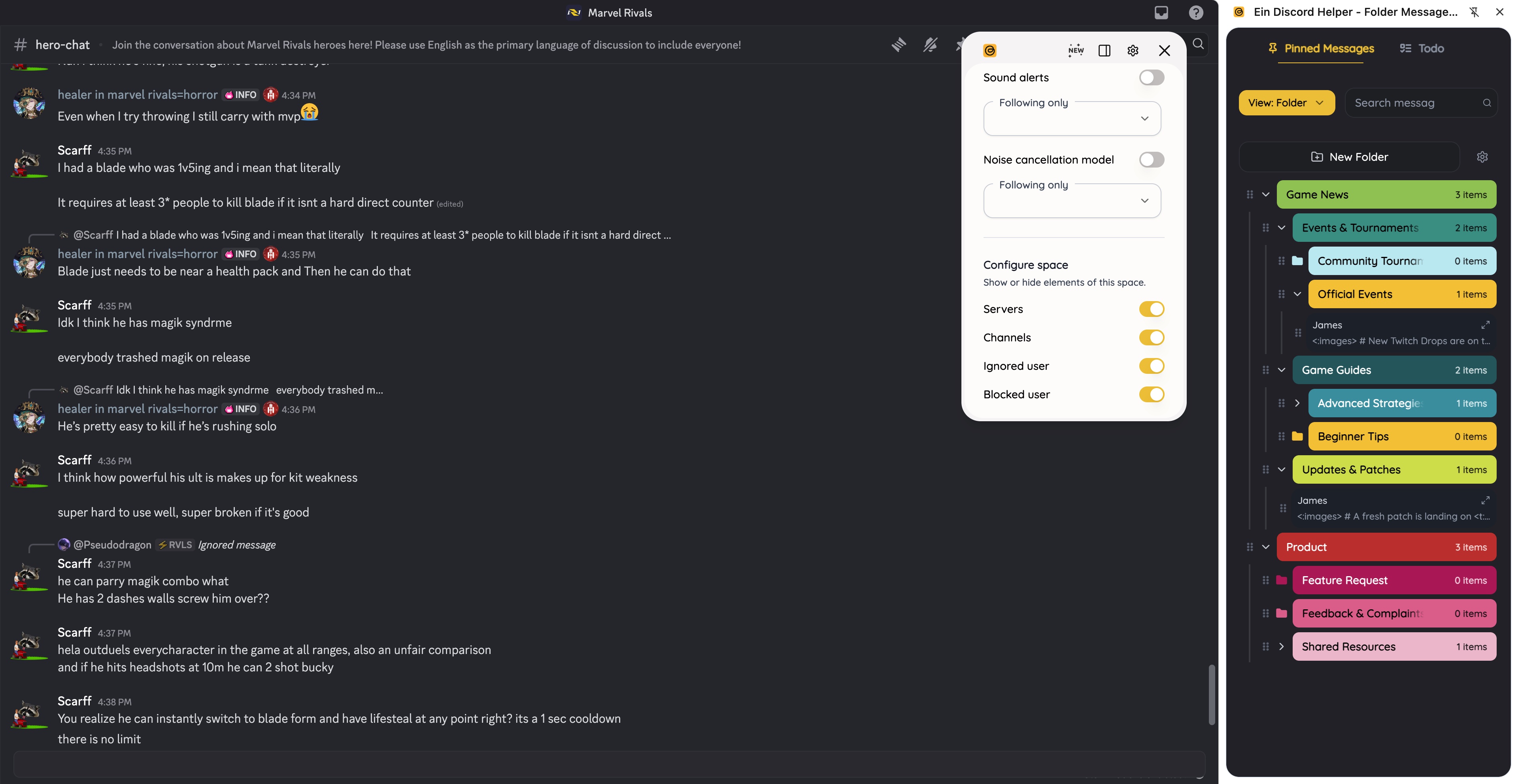Viewport: 1518px width, 784px height.
Task: Disable the Servers toggle
Action: [1151, 309]
